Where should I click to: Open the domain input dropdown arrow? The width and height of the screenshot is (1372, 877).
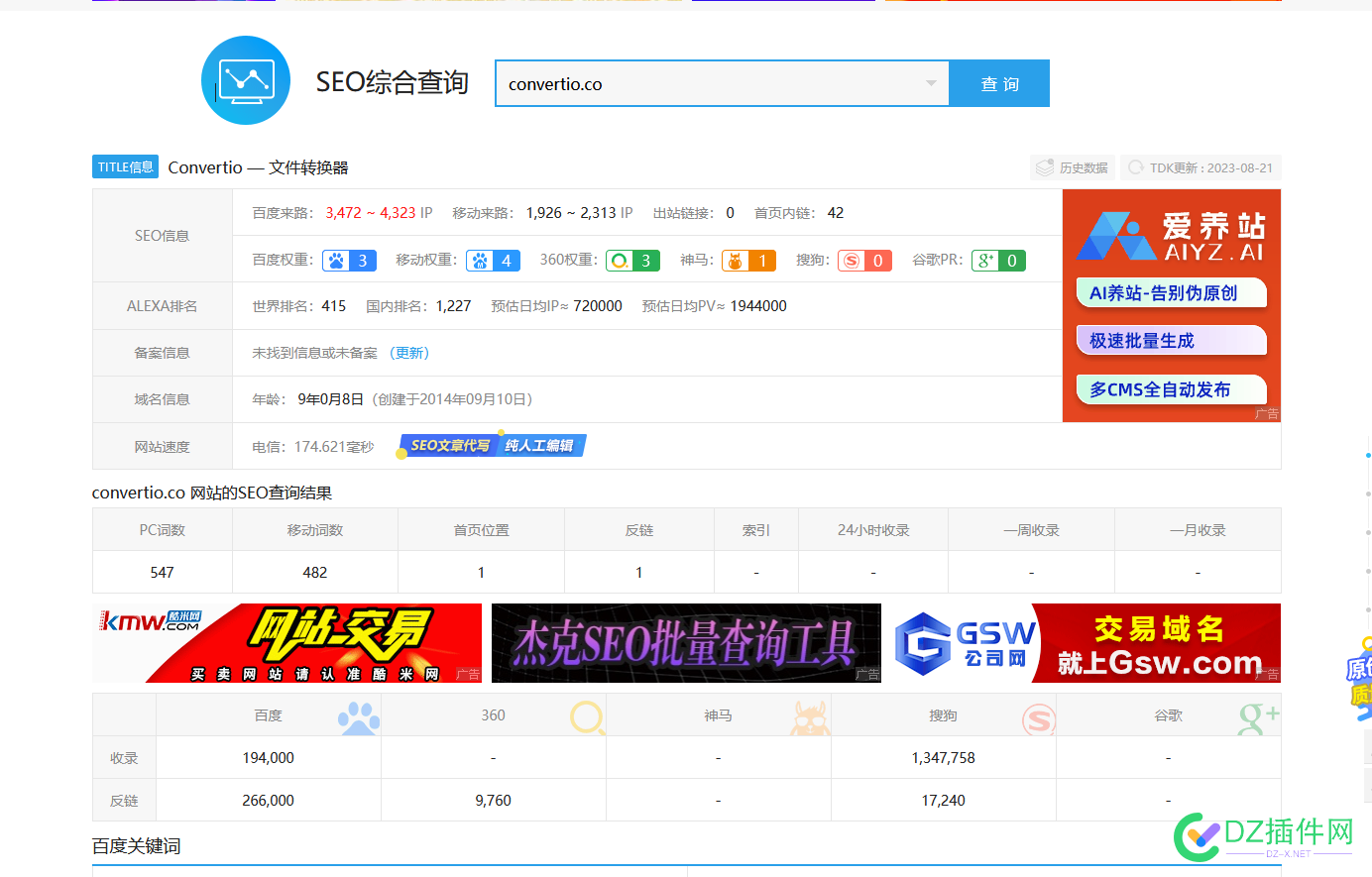931,83
